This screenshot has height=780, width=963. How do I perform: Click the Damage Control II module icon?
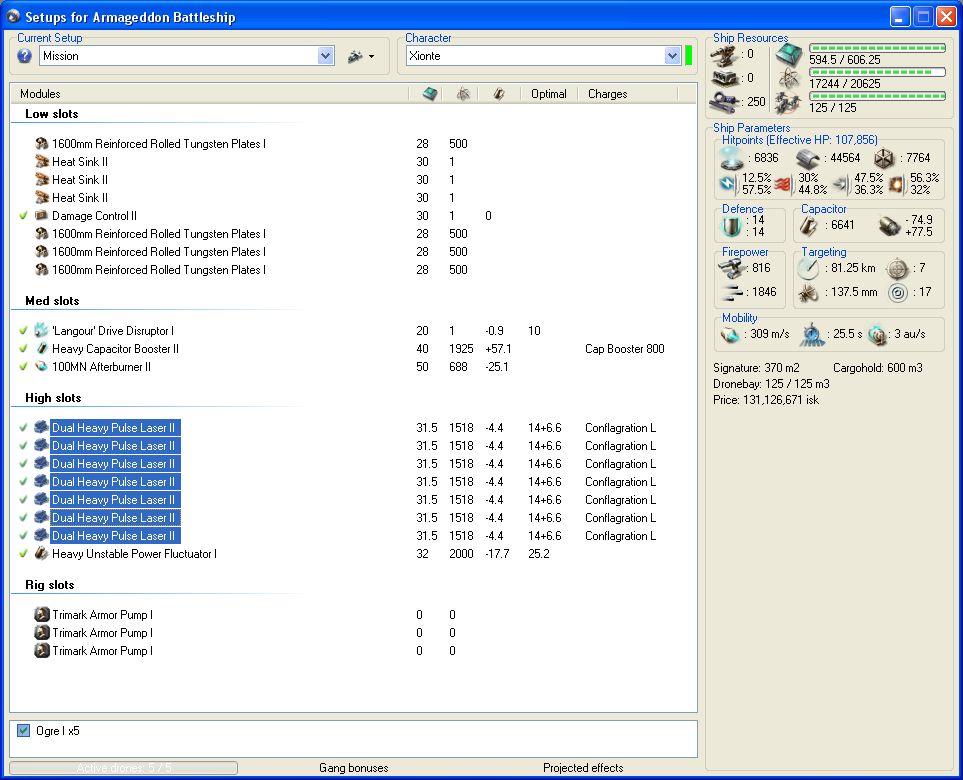tap(42, 216)
